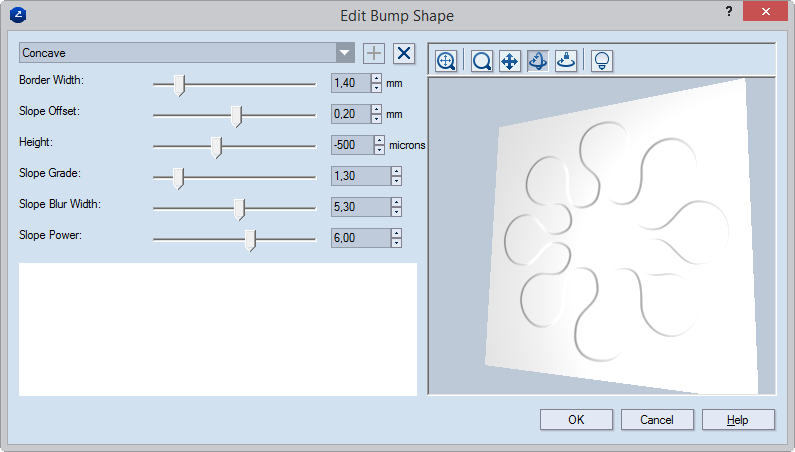Increase Slope Power with up arrow
Viewport: 795px width, 452px height.
[x=396, y=233]
